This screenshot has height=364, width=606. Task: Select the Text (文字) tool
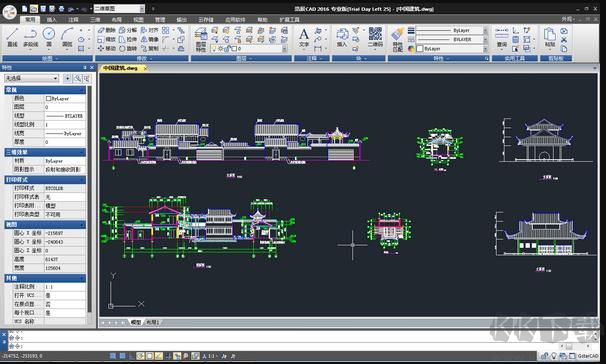coord(304,37)
